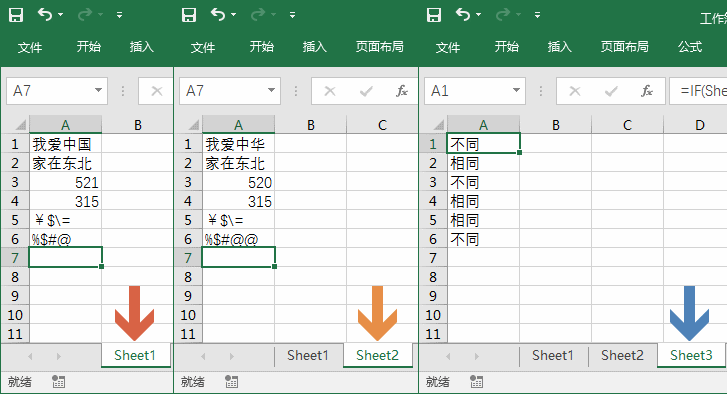The height and width of the screenshot is (394, 727).
Task: Expand Quick Access Toolbar customize arrow in middle window
Action: pos(293,15)
